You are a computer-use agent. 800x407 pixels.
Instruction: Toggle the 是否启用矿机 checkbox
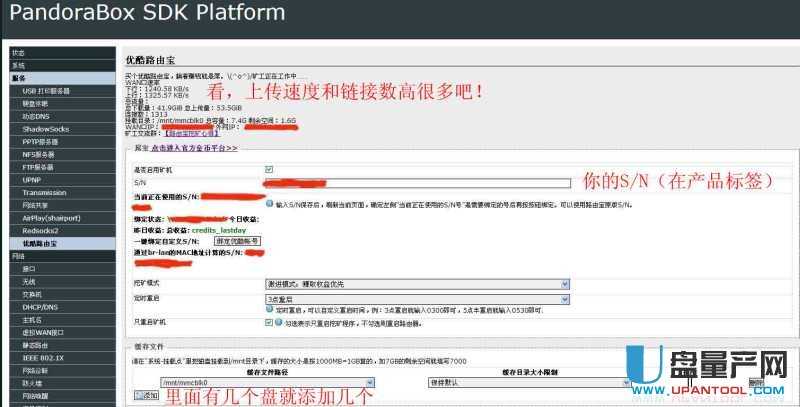(269, 169)
